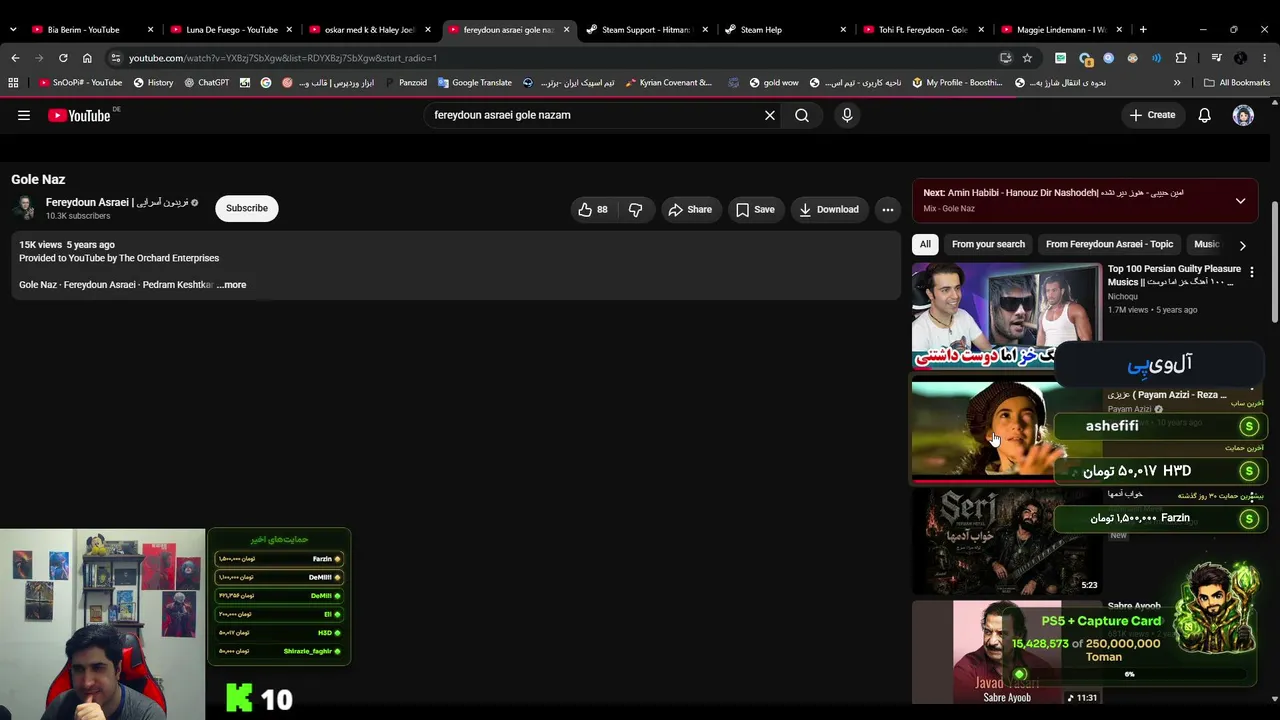
Task: Open the tab search dropdown
Action: coord(13,30)
